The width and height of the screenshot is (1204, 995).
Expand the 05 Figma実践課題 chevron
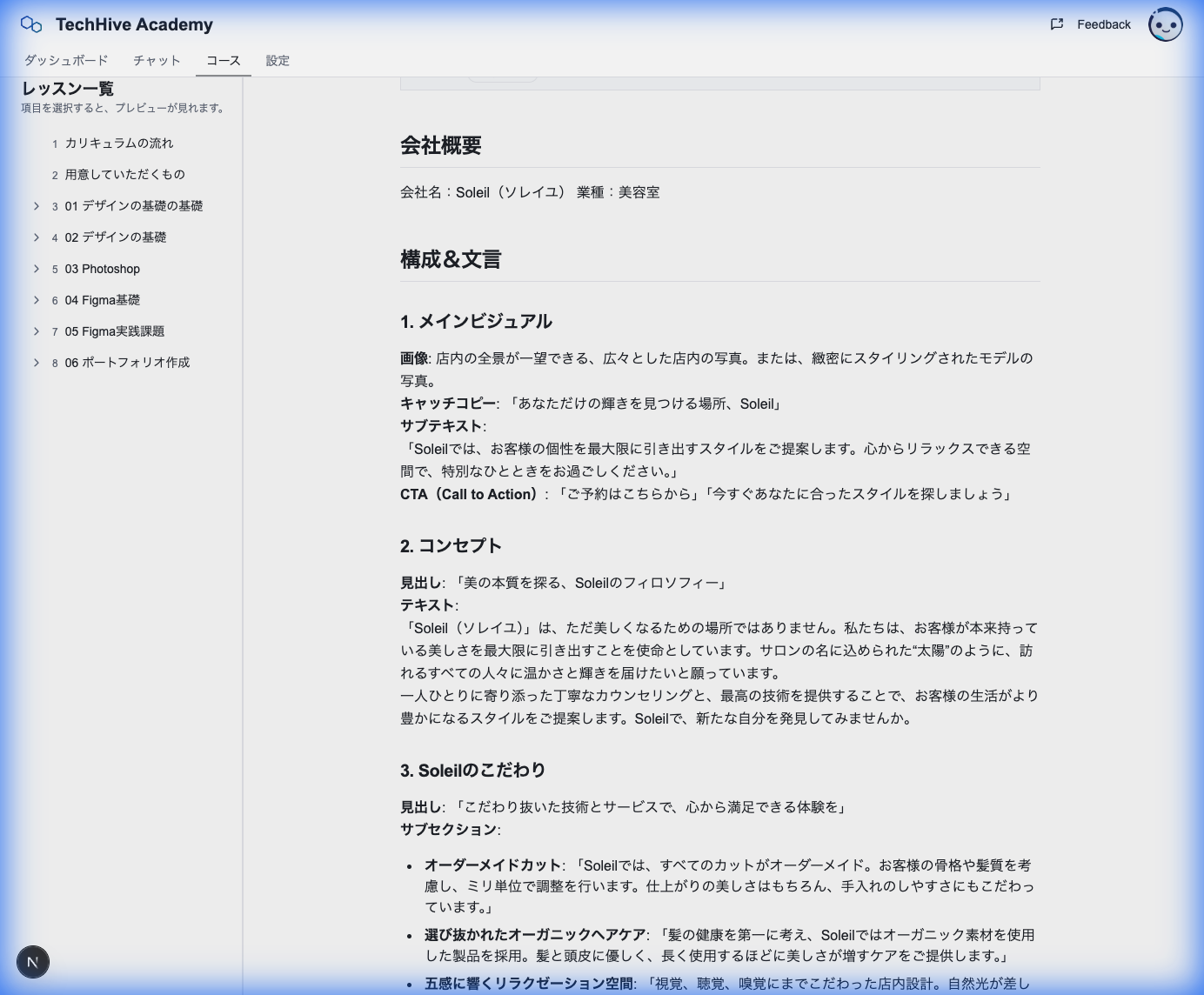[37, 331]
